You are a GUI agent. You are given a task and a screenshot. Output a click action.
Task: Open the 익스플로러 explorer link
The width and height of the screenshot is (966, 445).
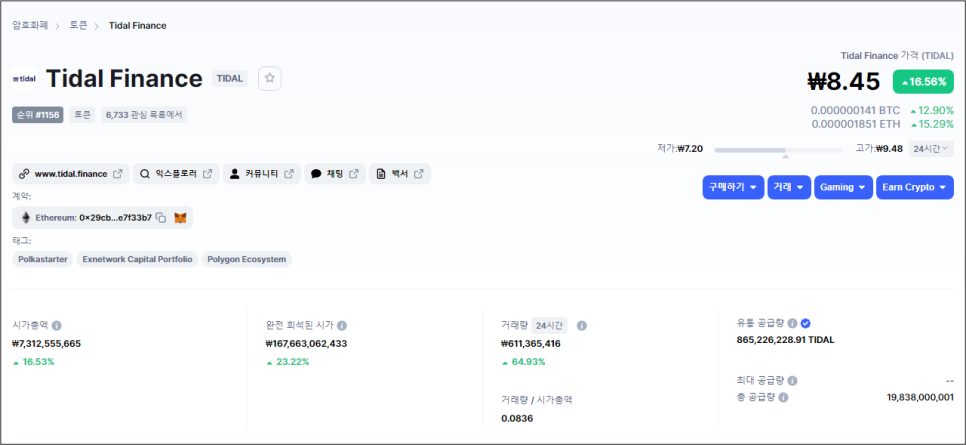click(176, 174)
